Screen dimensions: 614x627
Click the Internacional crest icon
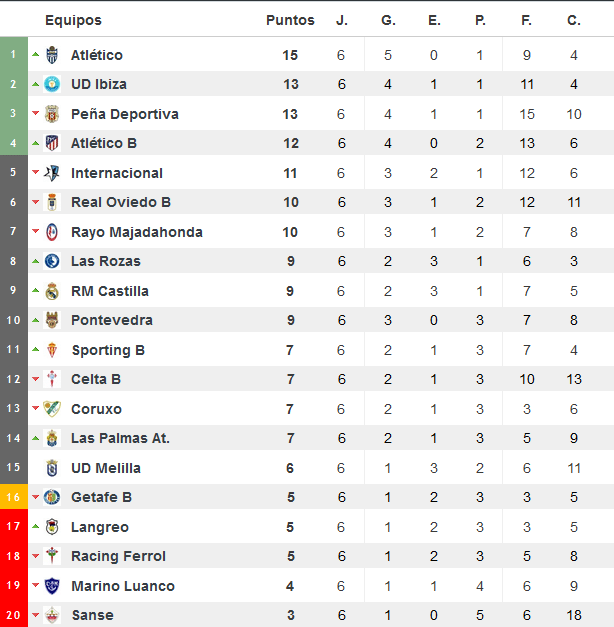point(52,173)
